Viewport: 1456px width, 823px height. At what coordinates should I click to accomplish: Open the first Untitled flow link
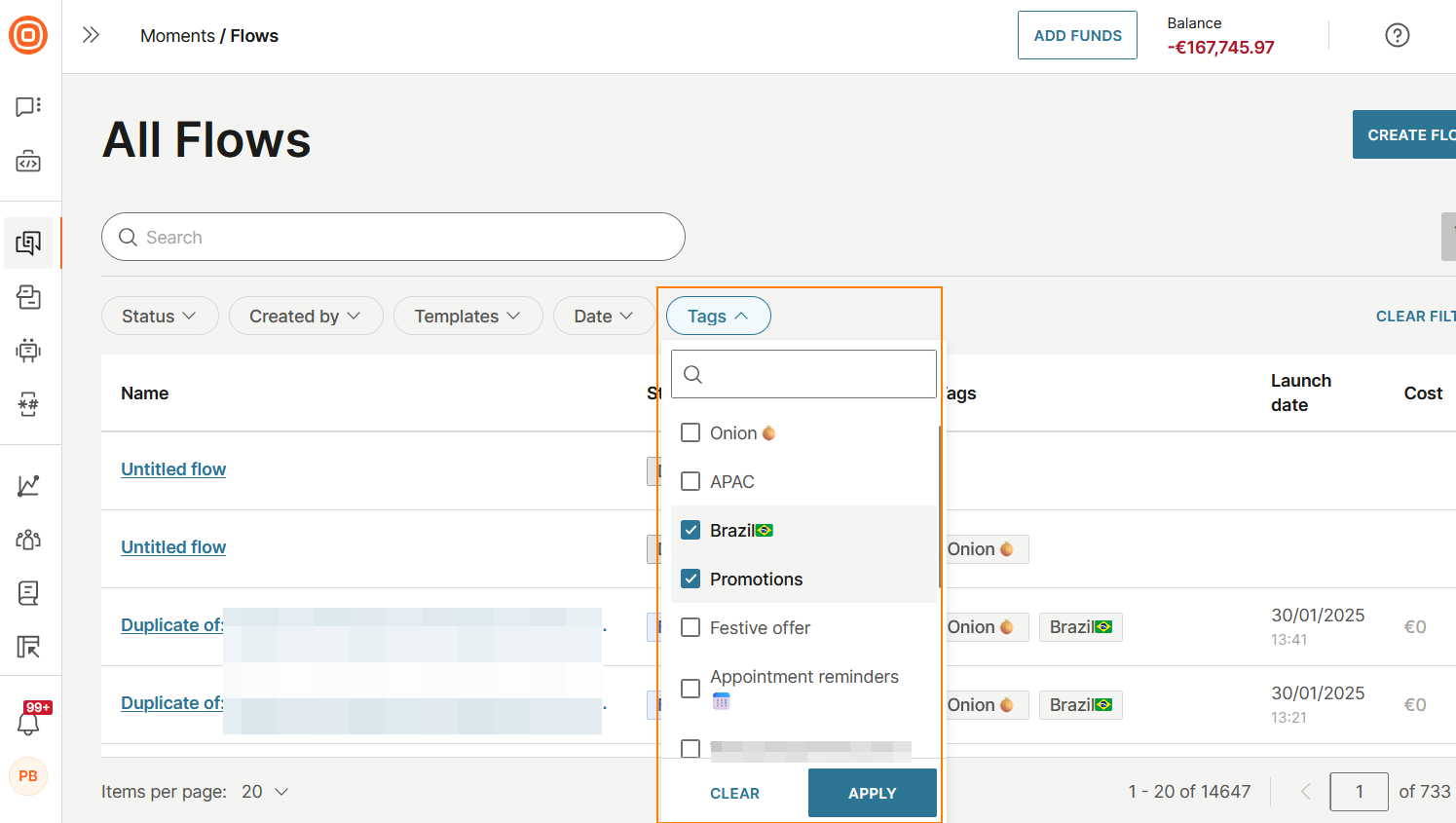173,469
